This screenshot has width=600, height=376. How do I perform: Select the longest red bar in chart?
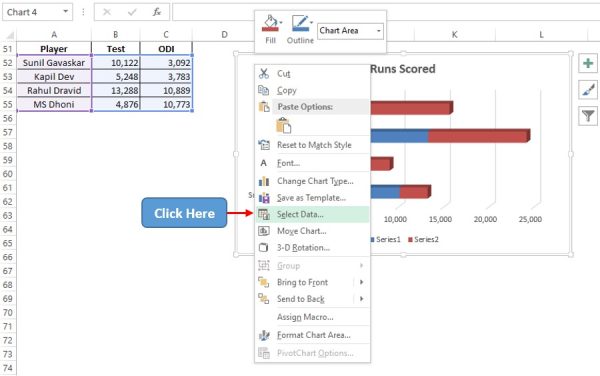tap(479, 136)
